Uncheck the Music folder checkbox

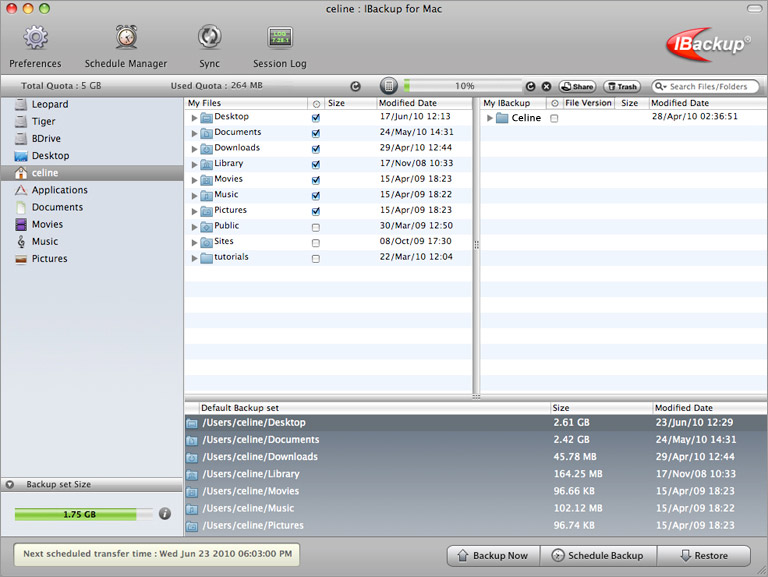316,196
